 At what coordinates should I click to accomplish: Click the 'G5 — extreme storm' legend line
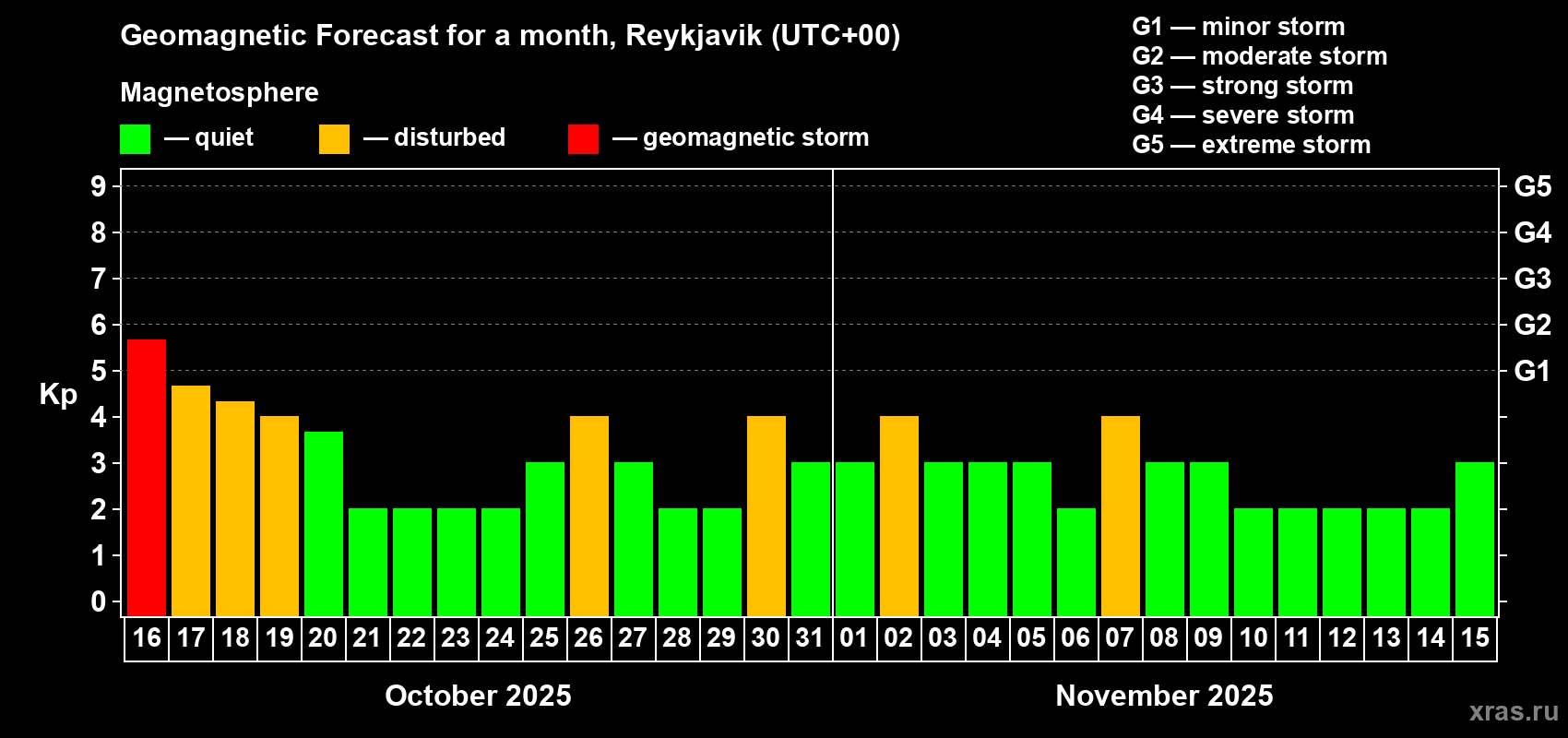(x=1252, y=145)
